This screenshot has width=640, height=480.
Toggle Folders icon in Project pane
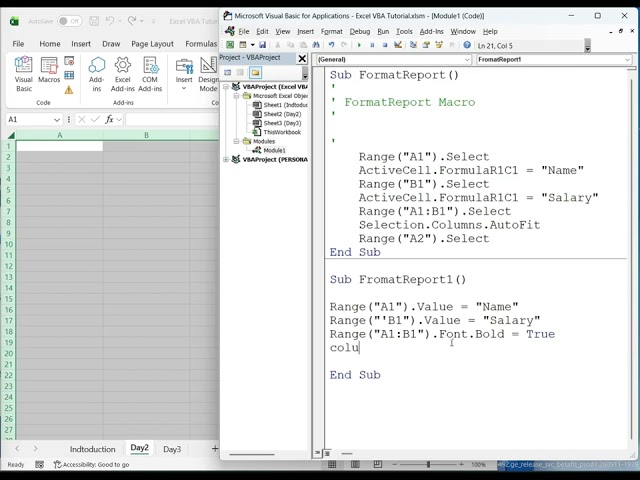coord(255,73)
